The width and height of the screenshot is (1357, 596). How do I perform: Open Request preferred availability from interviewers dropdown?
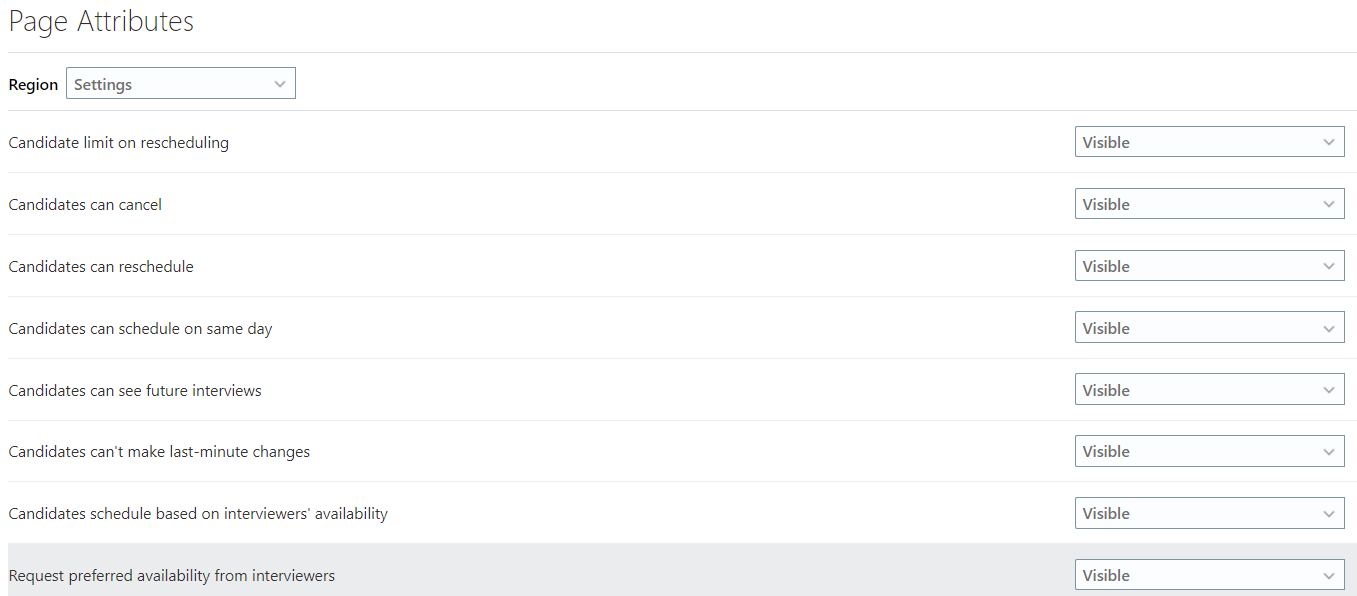coord(1209,575)
